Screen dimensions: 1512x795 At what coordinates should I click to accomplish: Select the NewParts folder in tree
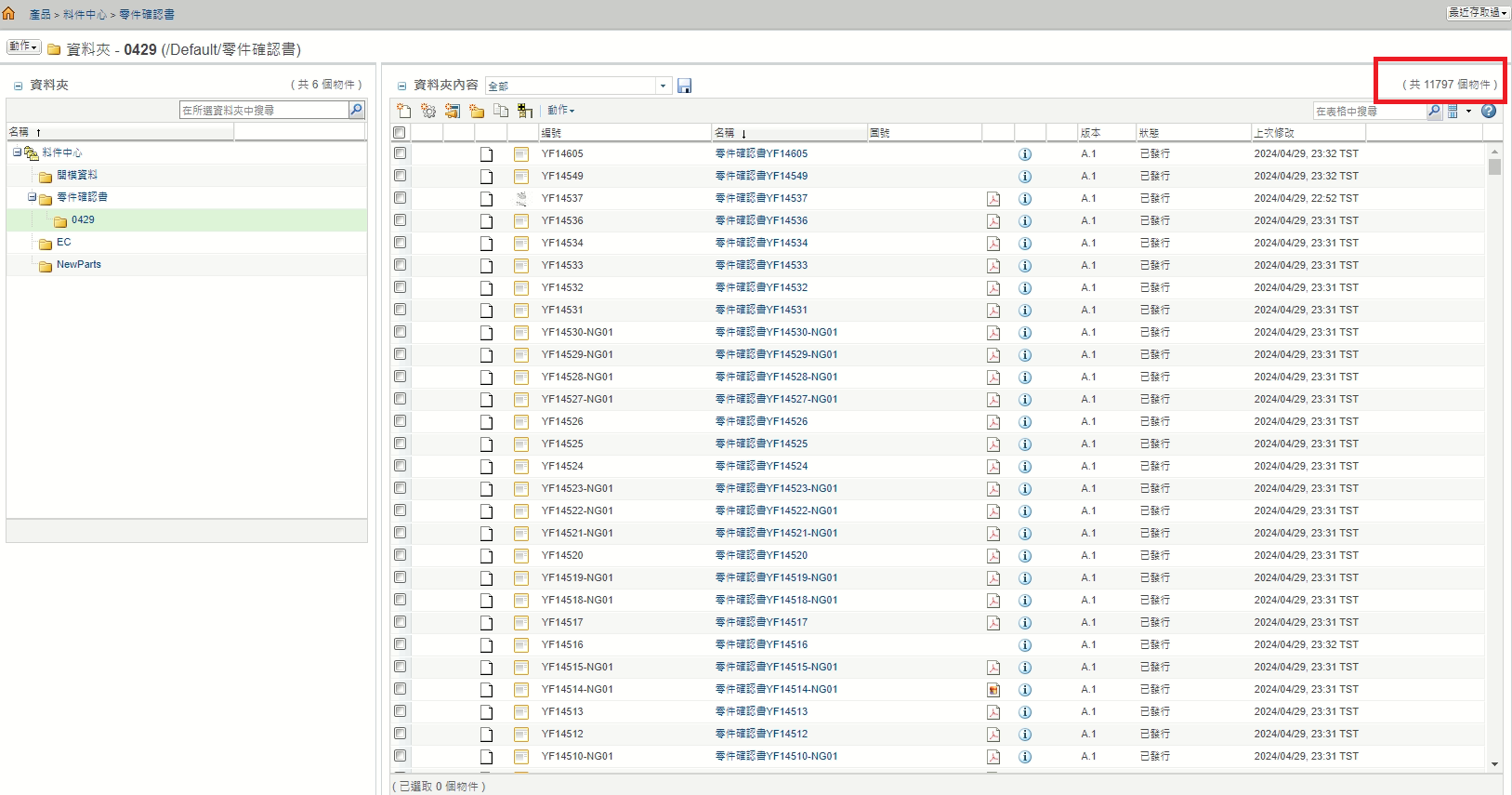click(x=79, y=264)
